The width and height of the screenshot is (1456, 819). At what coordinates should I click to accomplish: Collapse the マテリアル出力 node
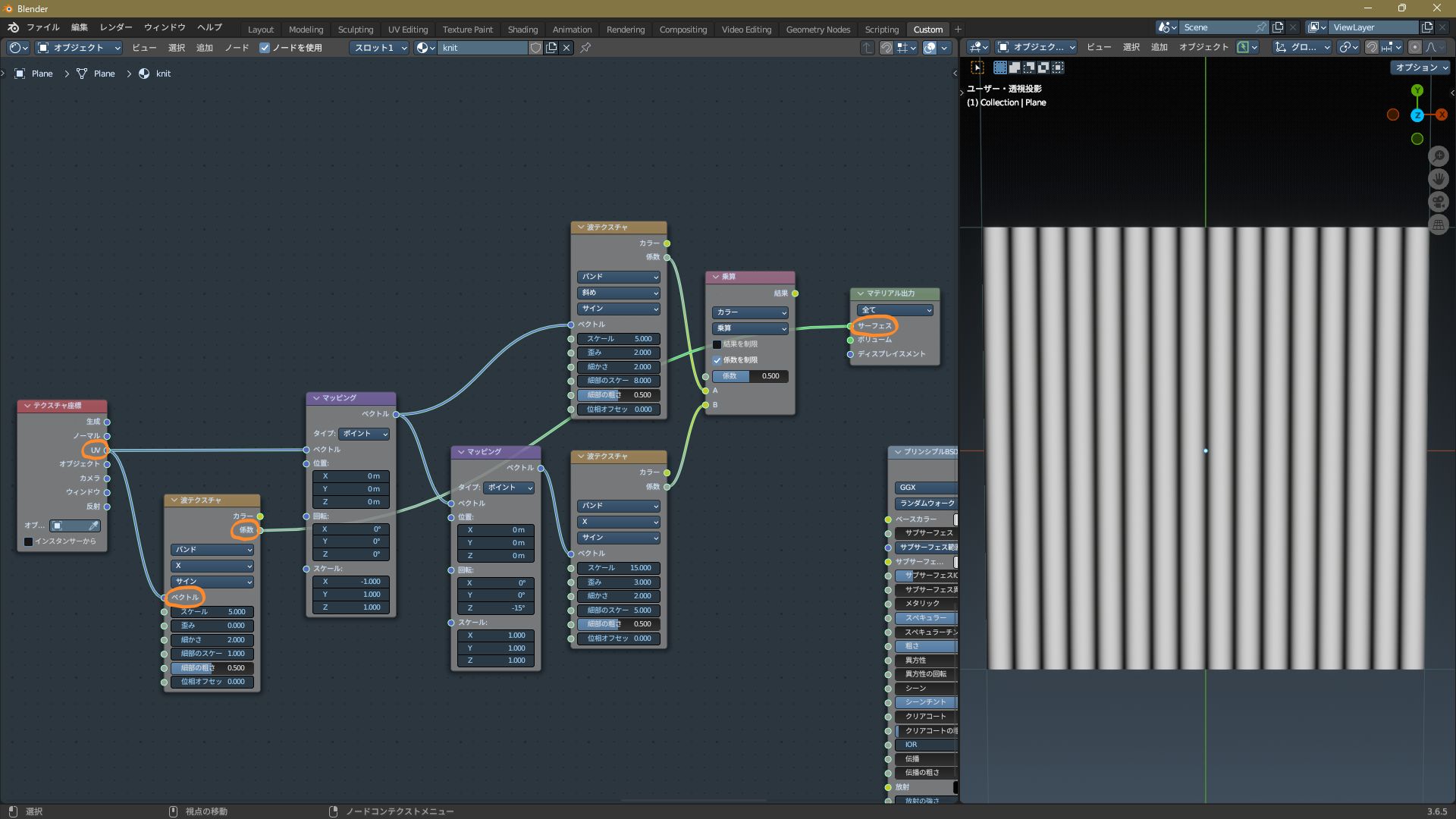pos(861,293)
